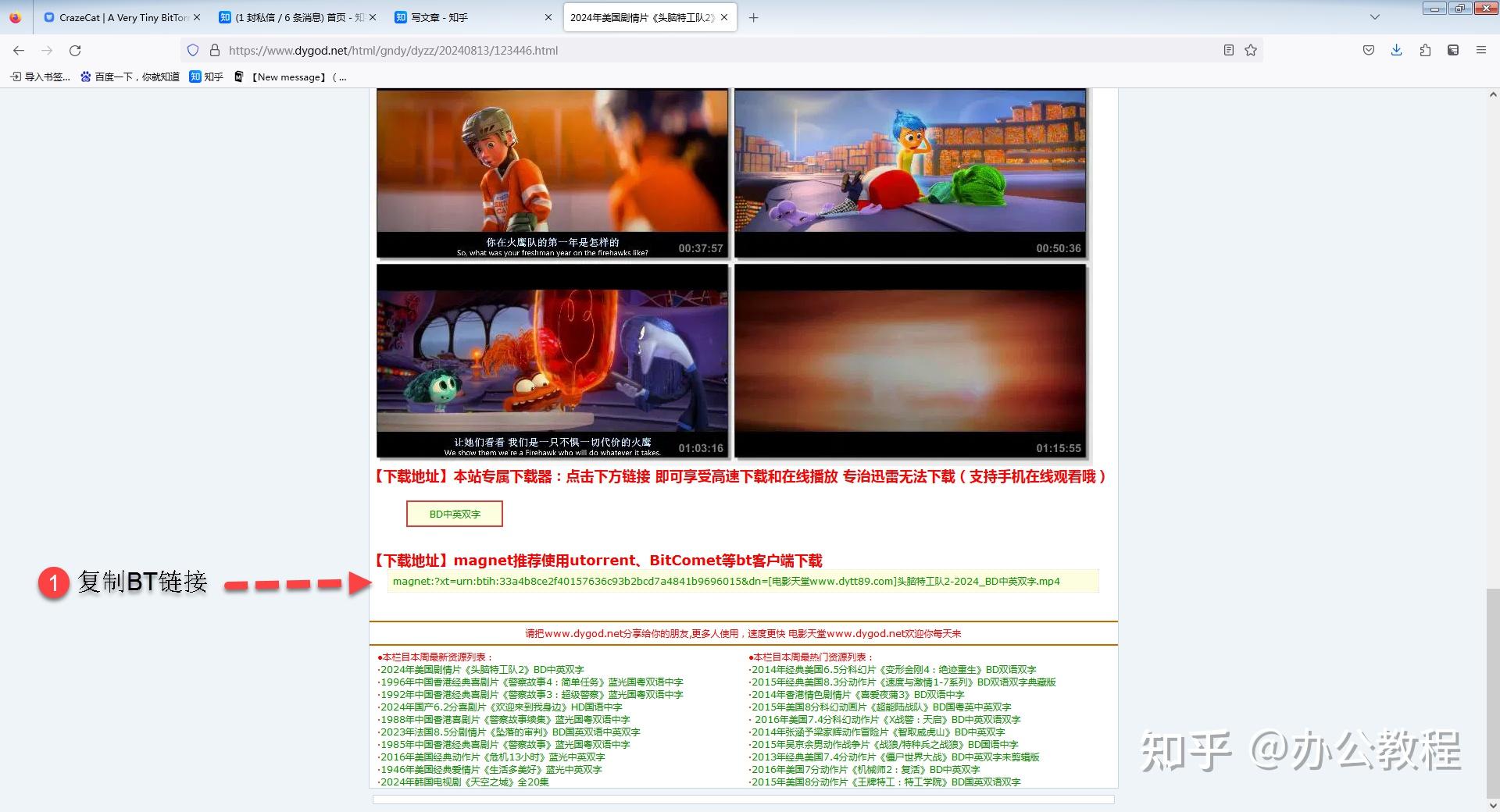1500x812 pixels.
Task: Open 2024年韩国电视剧《天空之城》 link
Action: (464, 782)
